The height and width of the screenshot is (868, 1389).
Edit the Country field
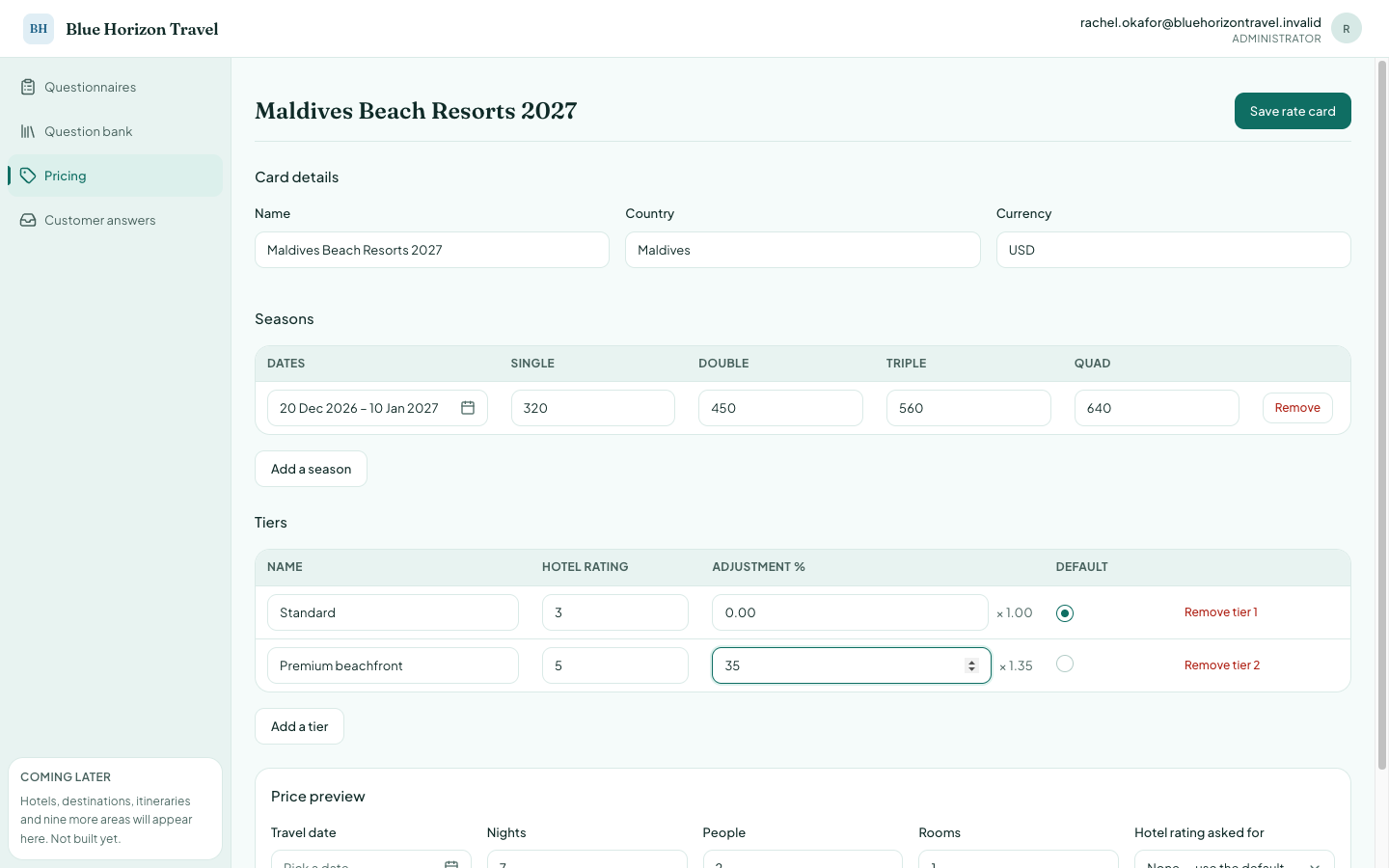click(x=803, y=250)
